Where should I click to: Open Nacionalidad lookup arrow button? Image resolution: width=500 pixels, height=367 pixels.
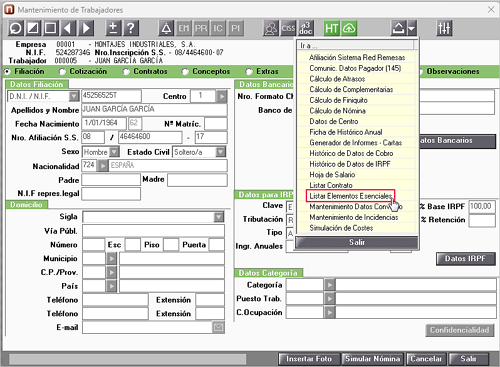tap(103, 166)
